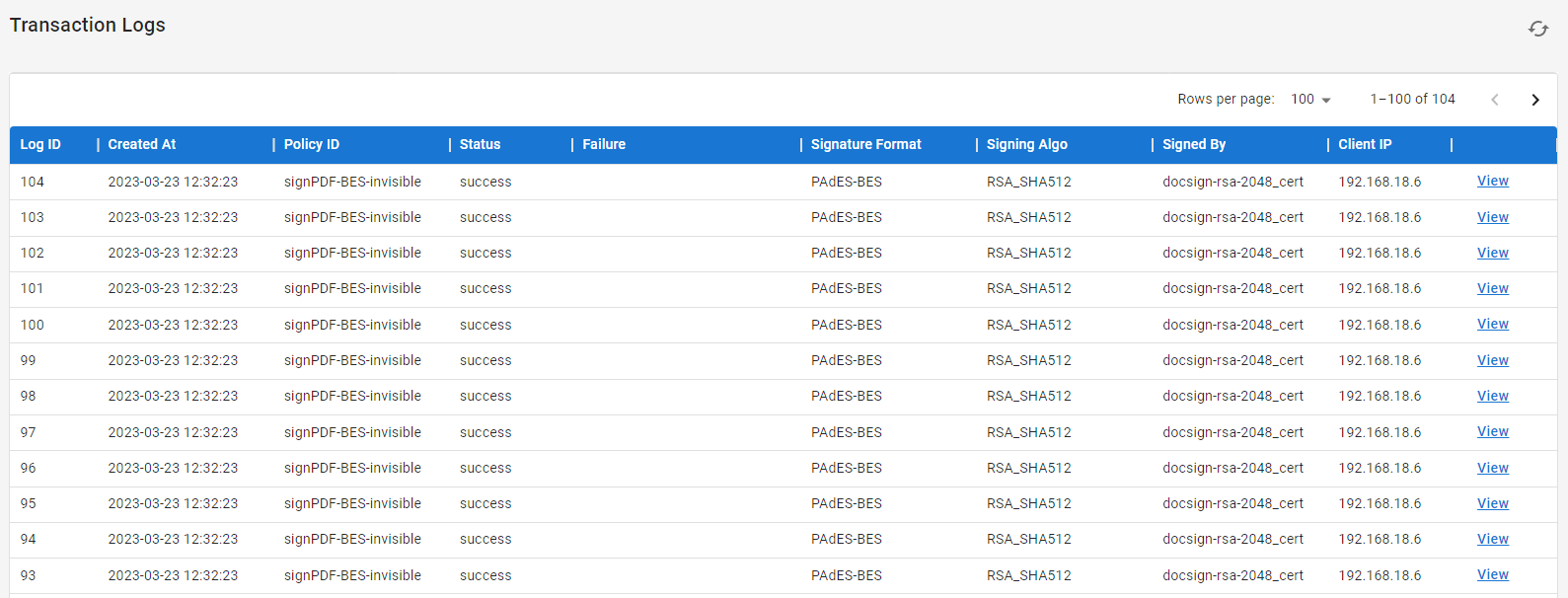Select Log ID cell 100
1568x598 pixels.
pos(33,325)
